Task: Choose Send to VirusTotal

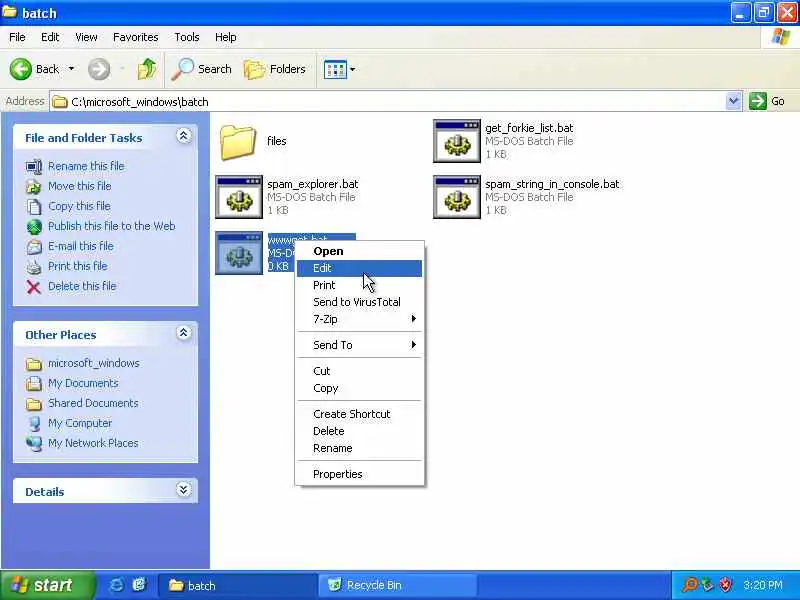Action: pos(360,302)
